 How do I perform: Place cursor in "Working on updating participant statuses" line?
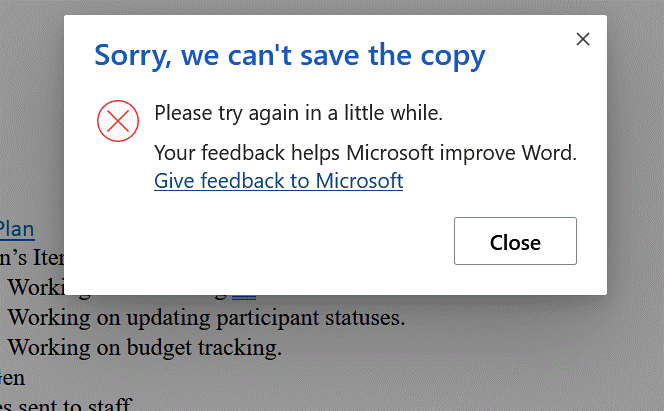[x=206, y=317]
